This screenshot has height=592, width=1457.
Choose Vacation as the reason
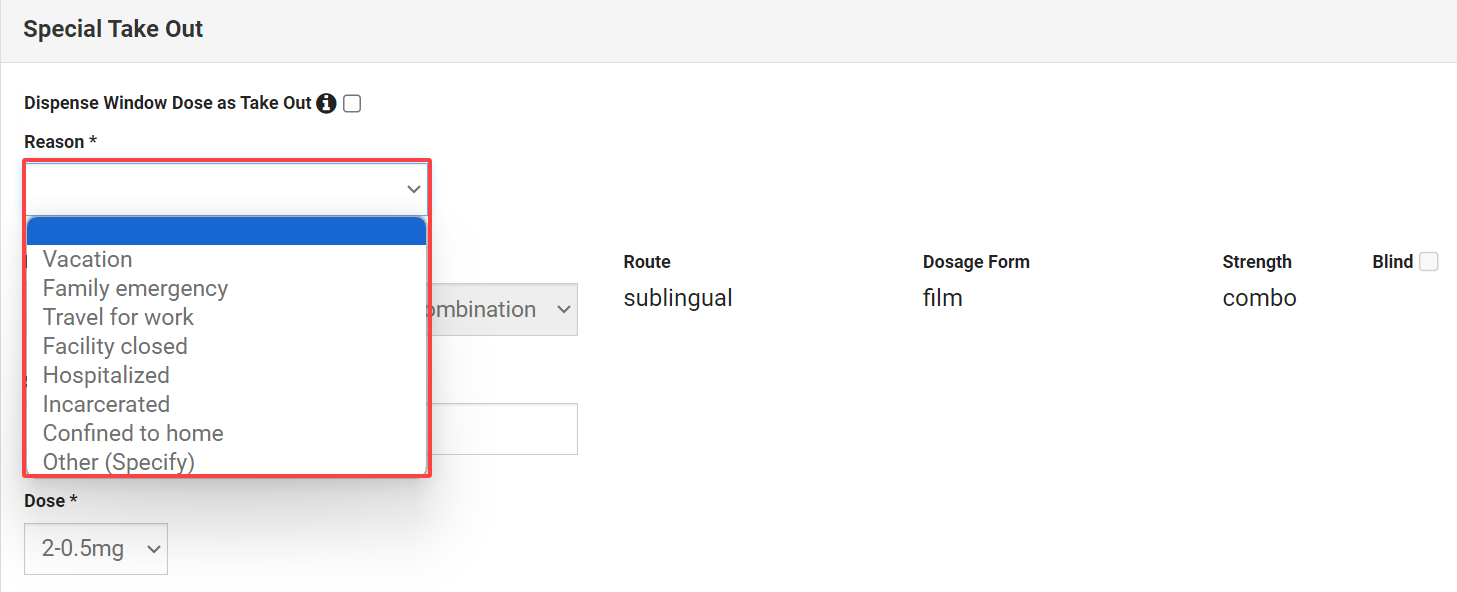[x=88, y=259]
